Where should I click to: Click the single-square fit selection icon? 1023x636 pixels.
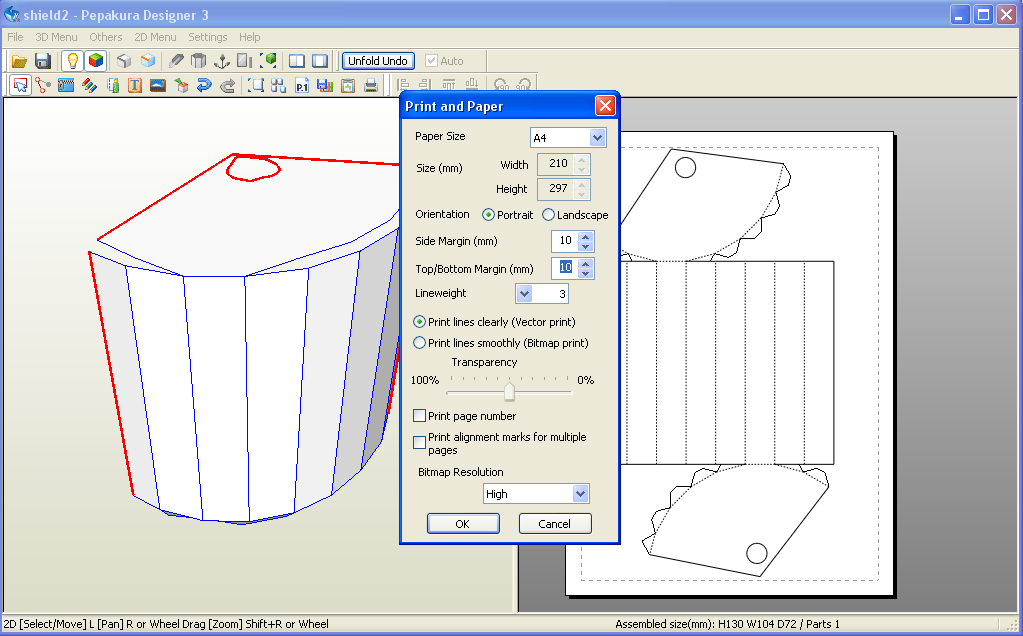click(256, 85)
